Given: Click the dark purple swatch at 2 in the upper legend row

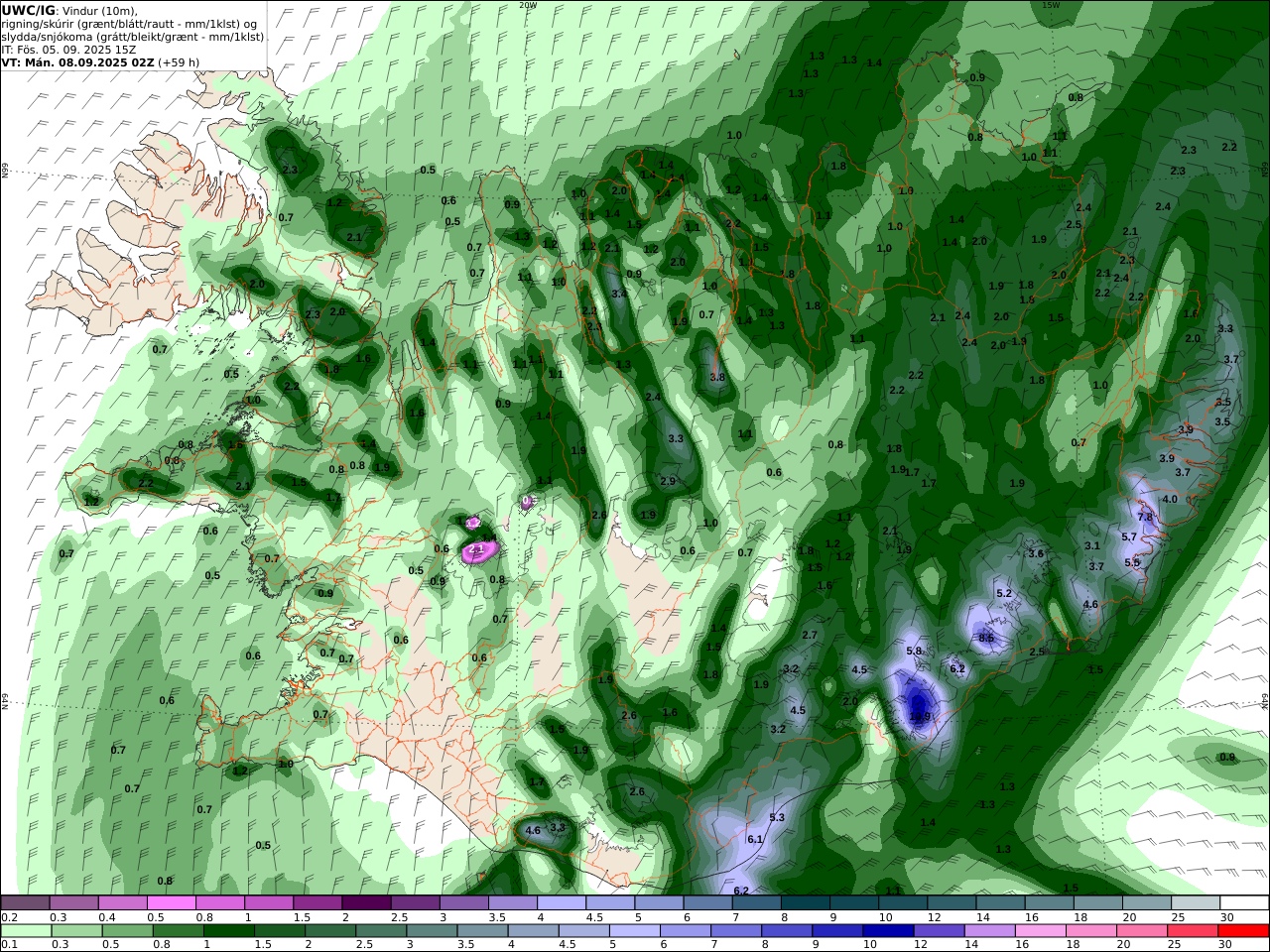Looking at the screenshot, I should [367, 903].
